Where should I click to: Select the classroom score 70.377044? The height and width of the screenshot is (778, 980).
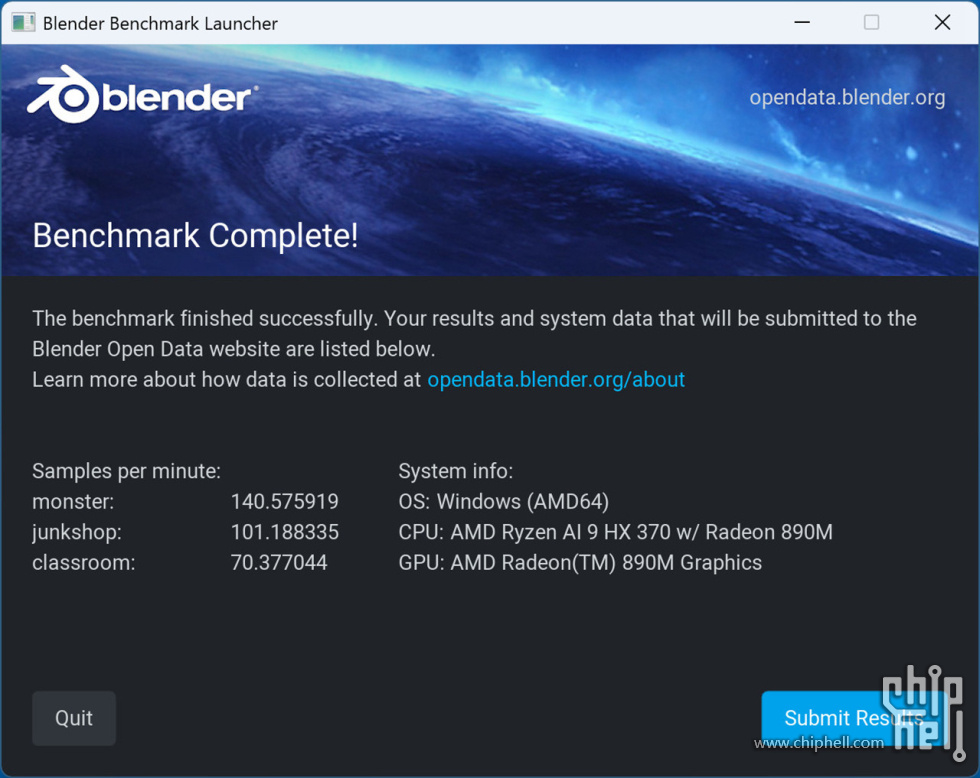279,562
